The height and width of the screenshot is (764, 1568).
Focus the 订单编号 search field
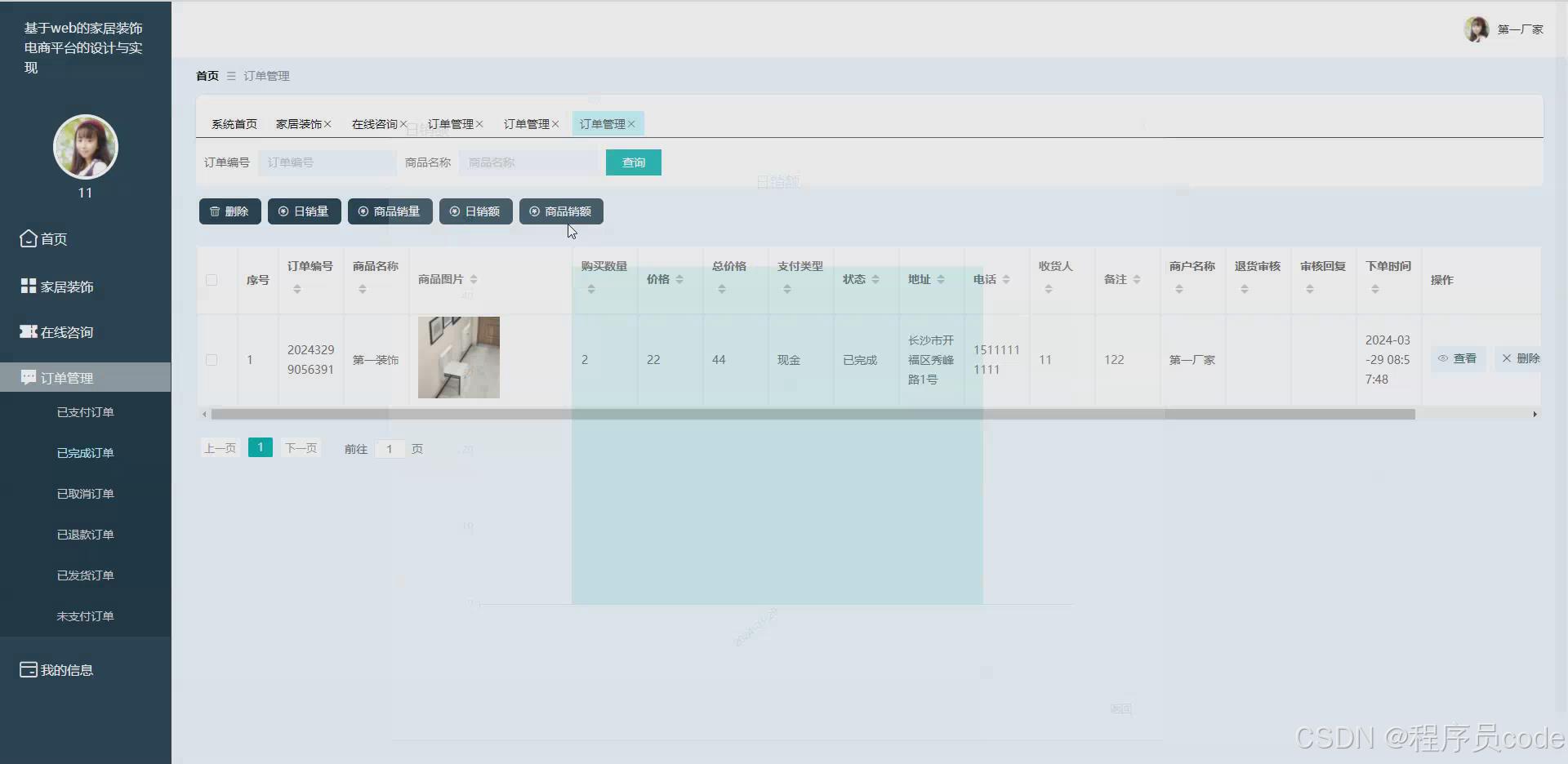click(327, 162)
